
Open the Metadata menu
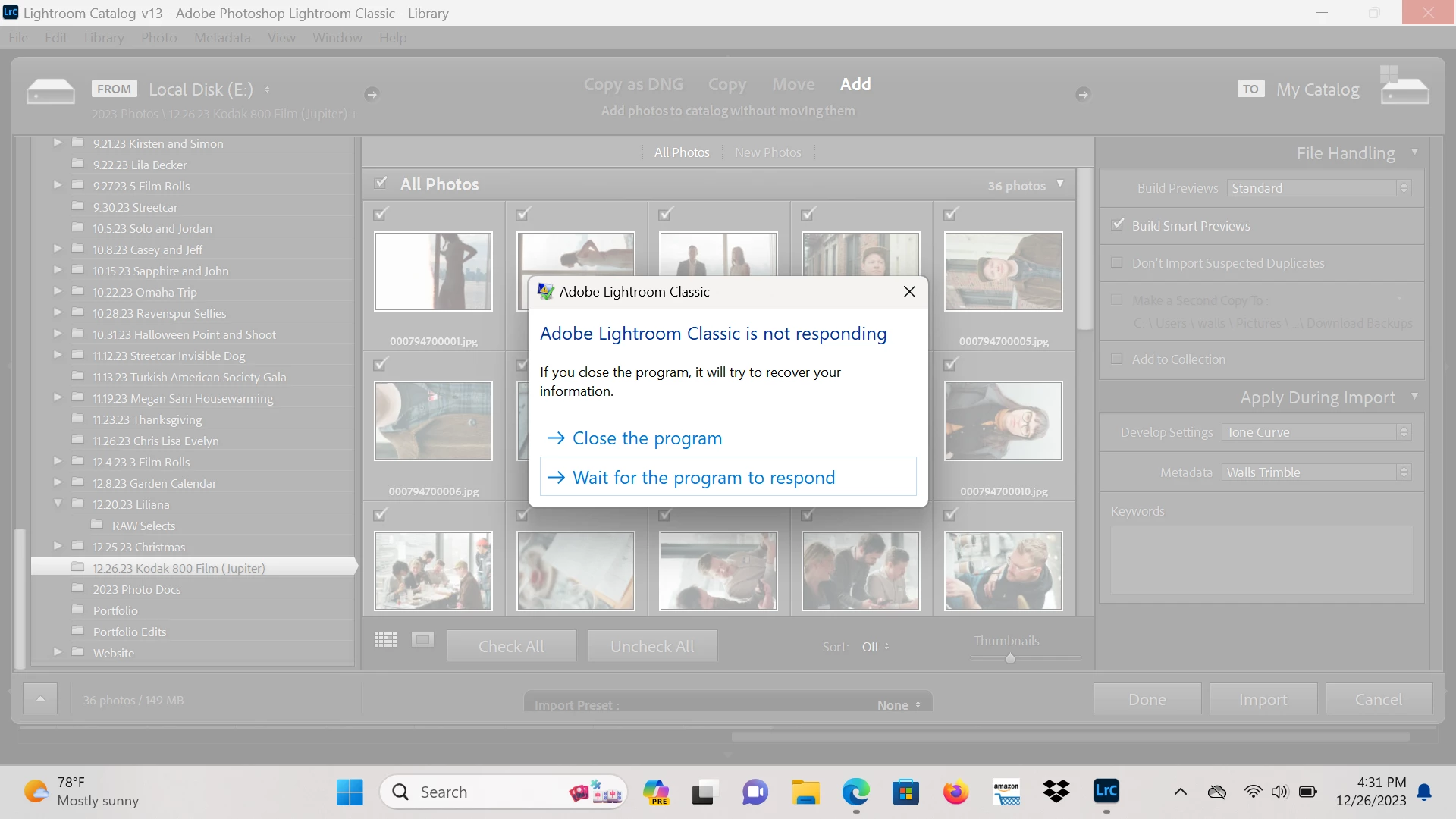[221, 38]
